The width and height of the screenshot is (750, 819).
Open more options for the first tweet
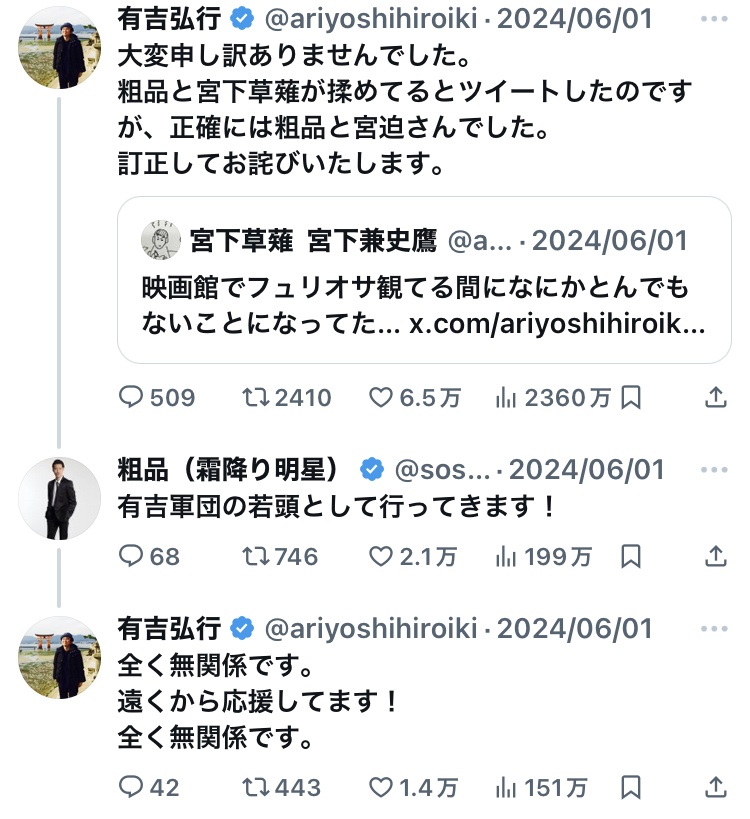[715, 18]
